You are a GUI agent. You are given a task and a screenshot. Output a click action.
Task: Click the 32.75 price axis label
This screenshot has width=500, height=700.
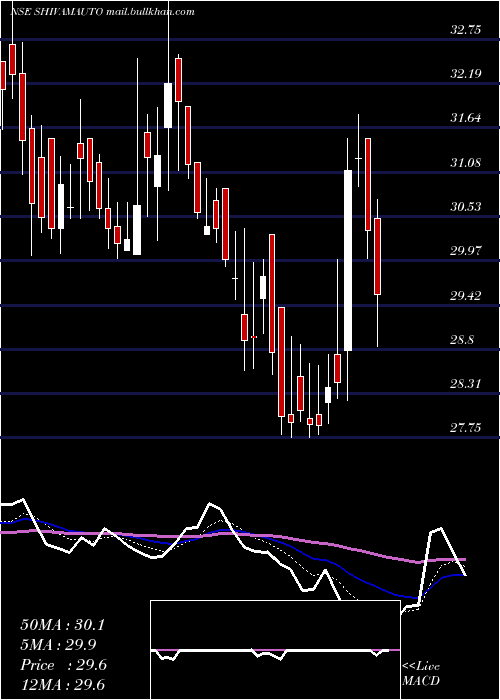tap(466, 30)
